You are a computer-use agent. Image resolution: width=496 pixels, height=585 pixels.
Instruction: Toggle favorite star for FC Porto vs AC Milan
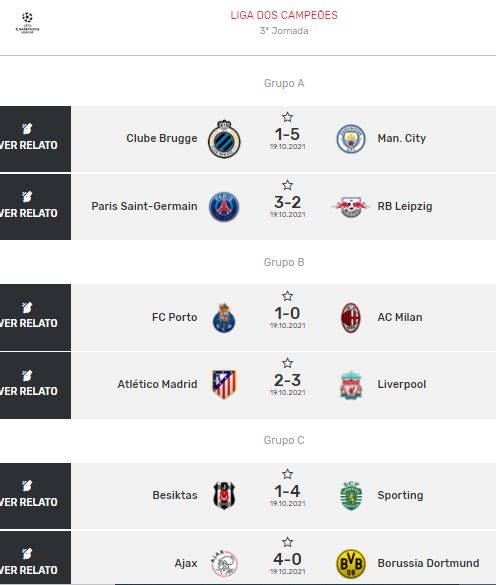(287, 296)
